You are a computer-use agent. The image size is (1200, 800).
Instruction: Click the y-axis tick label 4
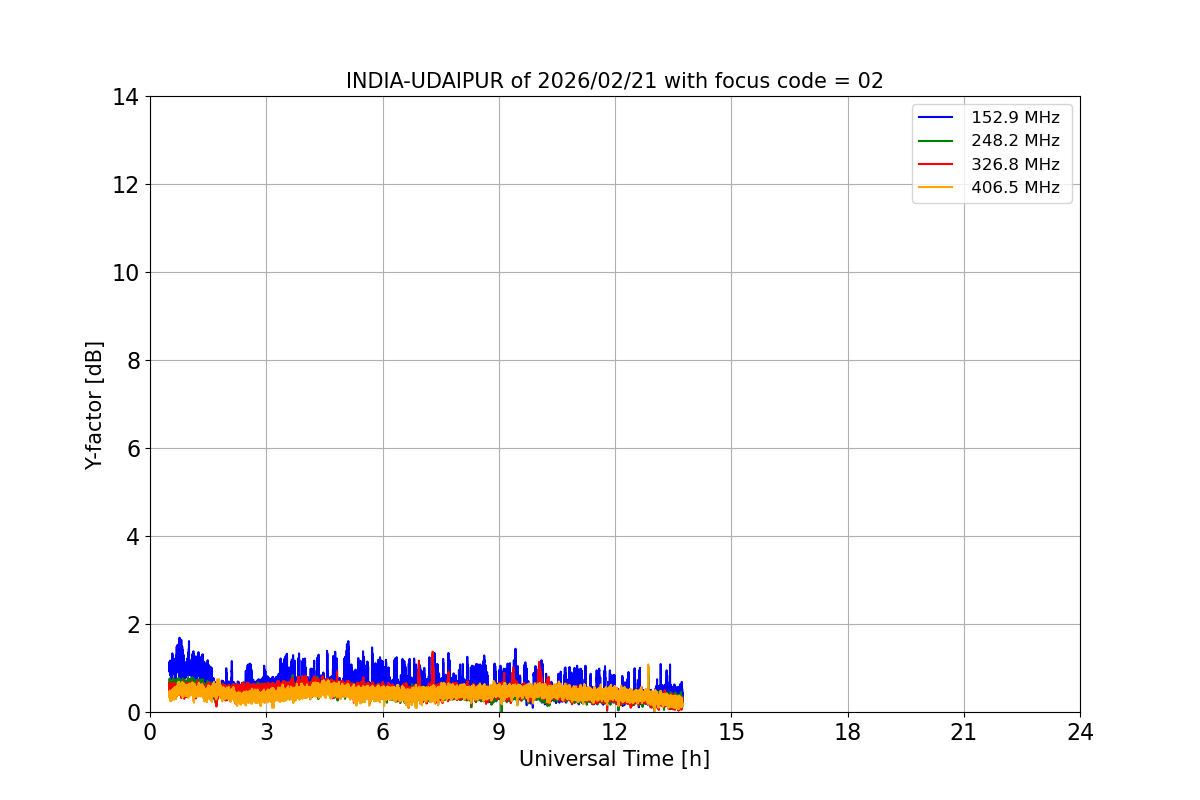pyautogui.click(x=132, y=537)
